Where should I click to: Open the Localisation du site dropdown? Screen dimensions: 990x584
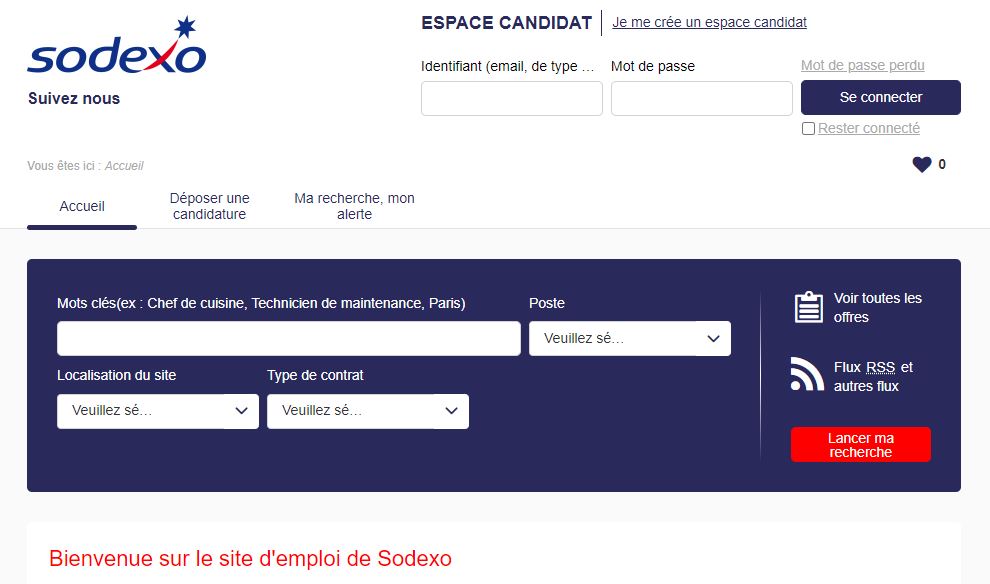tap(158, 411)
